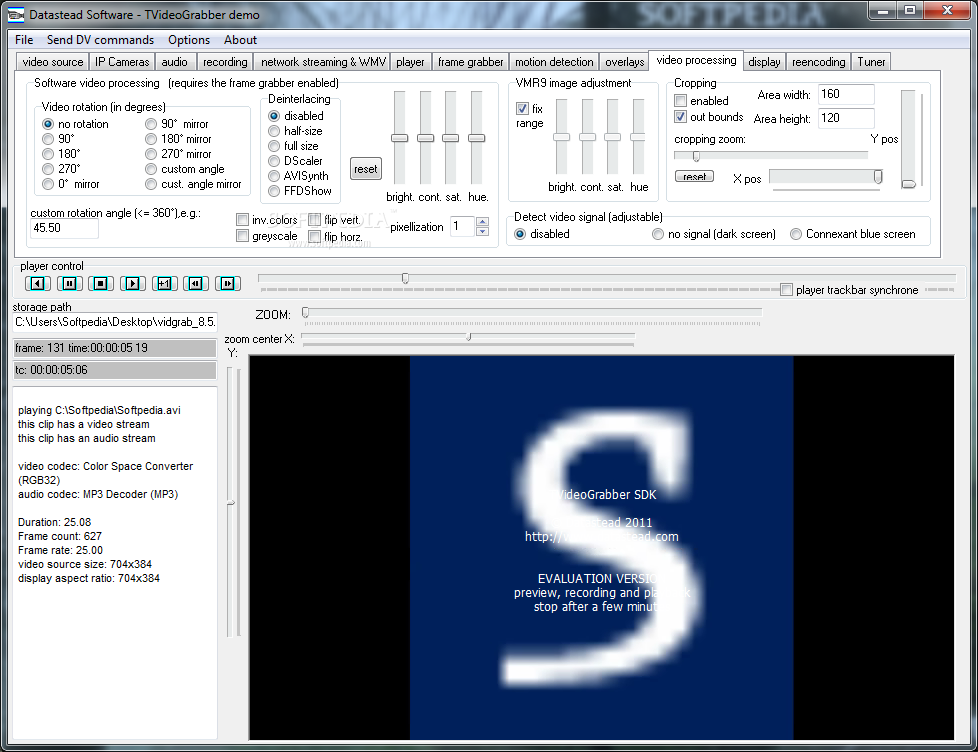Switch to the Tuner tab
The height and width of the screenshot is (752, 978).
tap(871, 62)
